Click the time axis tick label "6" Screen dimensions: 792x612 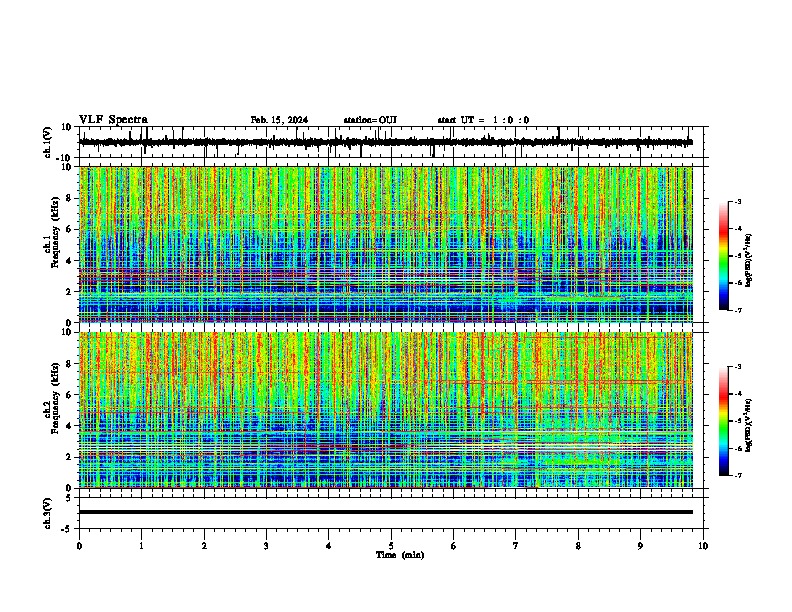tap(454, 546)
